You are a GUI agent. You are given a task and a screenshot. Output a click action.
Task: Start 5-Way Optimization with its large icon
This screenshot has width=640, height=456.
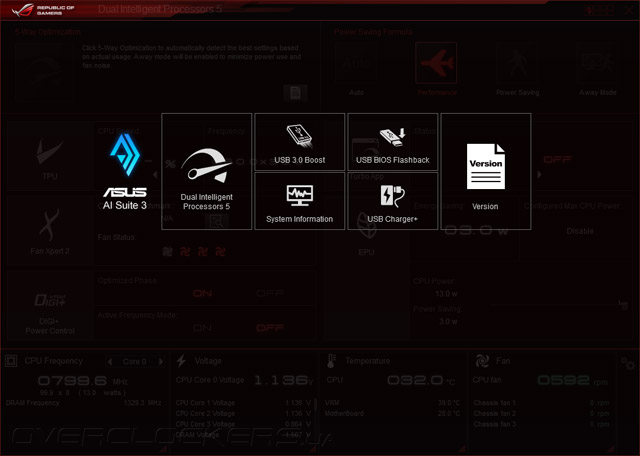coord(44,72)
